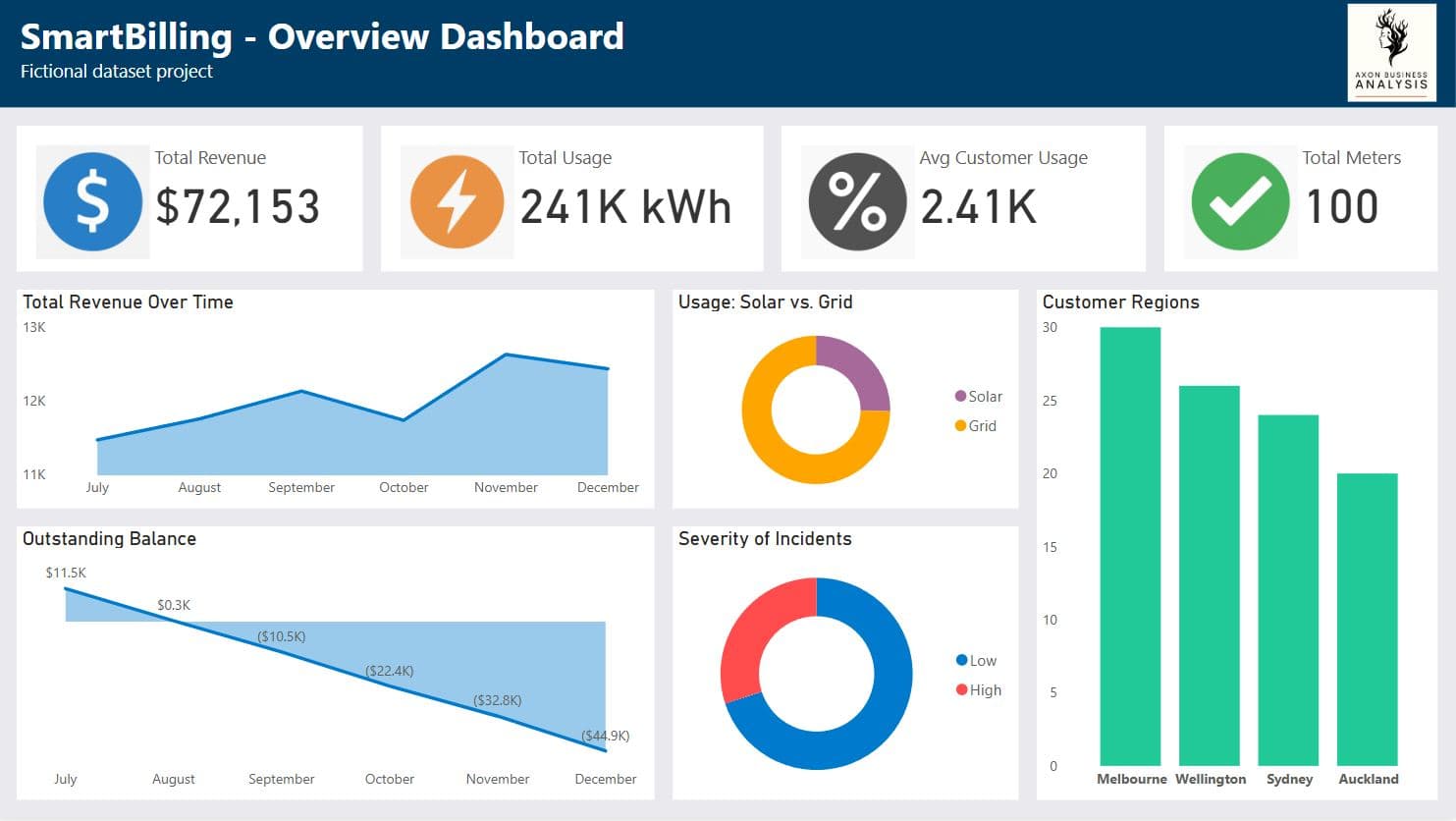Click the orange Grid legend marker
Image resolution: width=1456 pixels, height=821 pixels.
960,425
